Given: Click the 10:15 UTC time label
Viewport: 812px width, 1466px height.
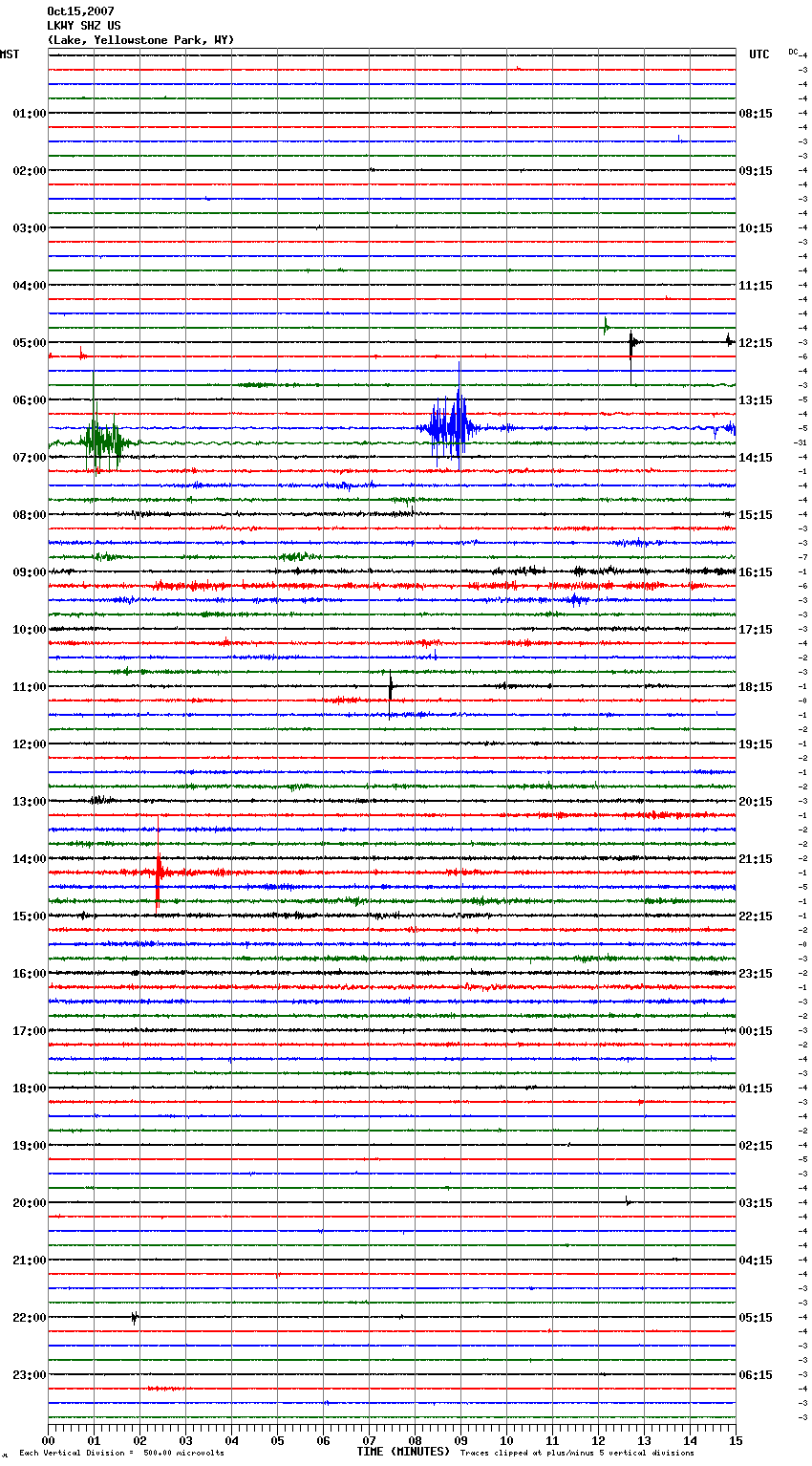Looking at the screenshot, I should [x=756, y=228].
